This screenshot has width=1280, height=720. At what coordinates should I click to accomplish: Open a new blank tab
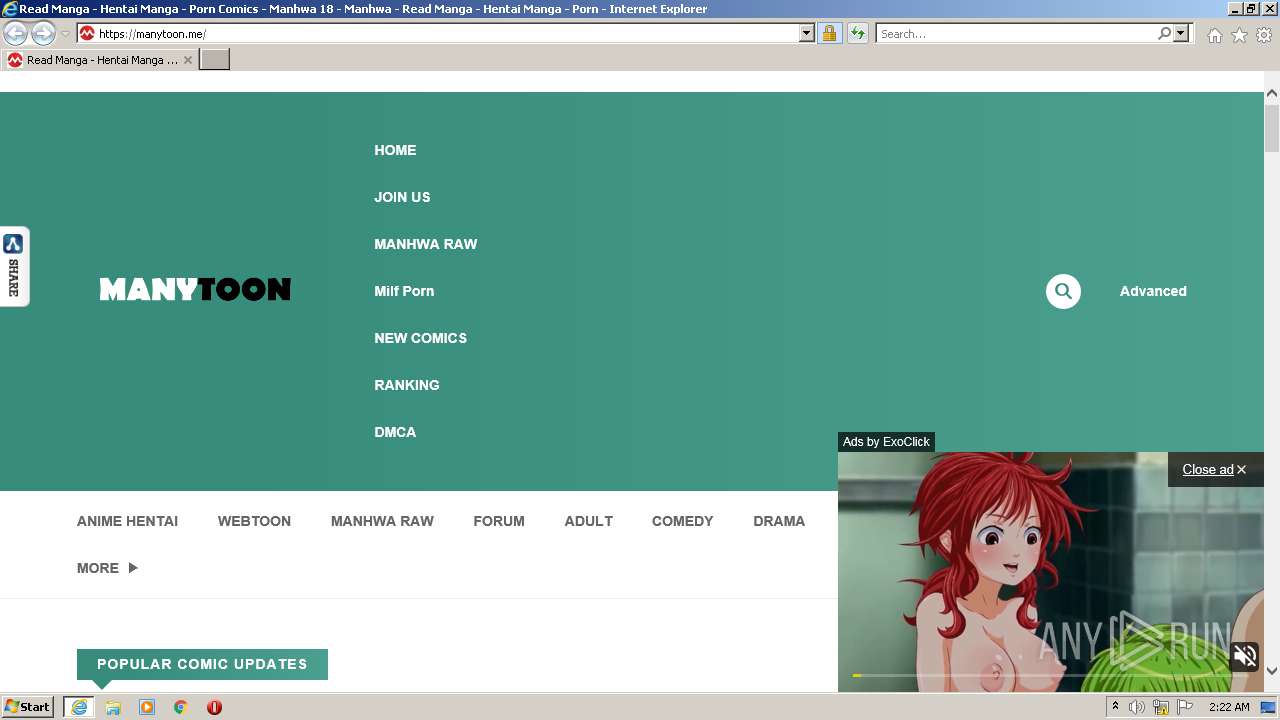coord(215,60)
